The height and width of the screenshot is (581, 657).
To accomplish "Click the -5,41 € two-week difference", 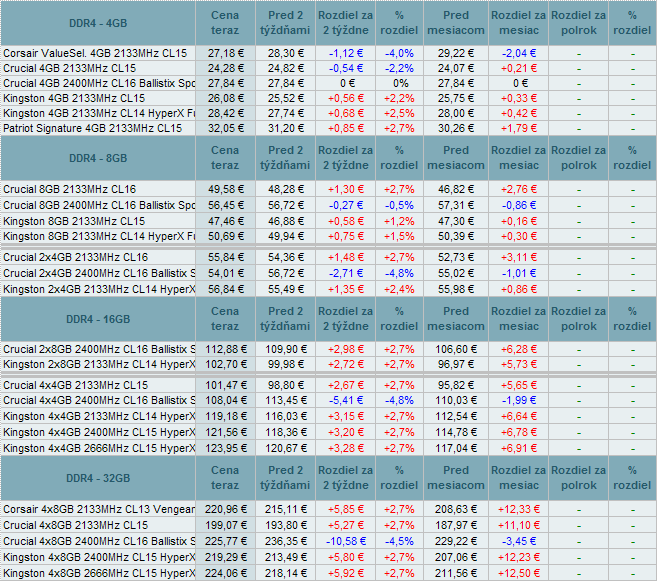I will (346, 400).
